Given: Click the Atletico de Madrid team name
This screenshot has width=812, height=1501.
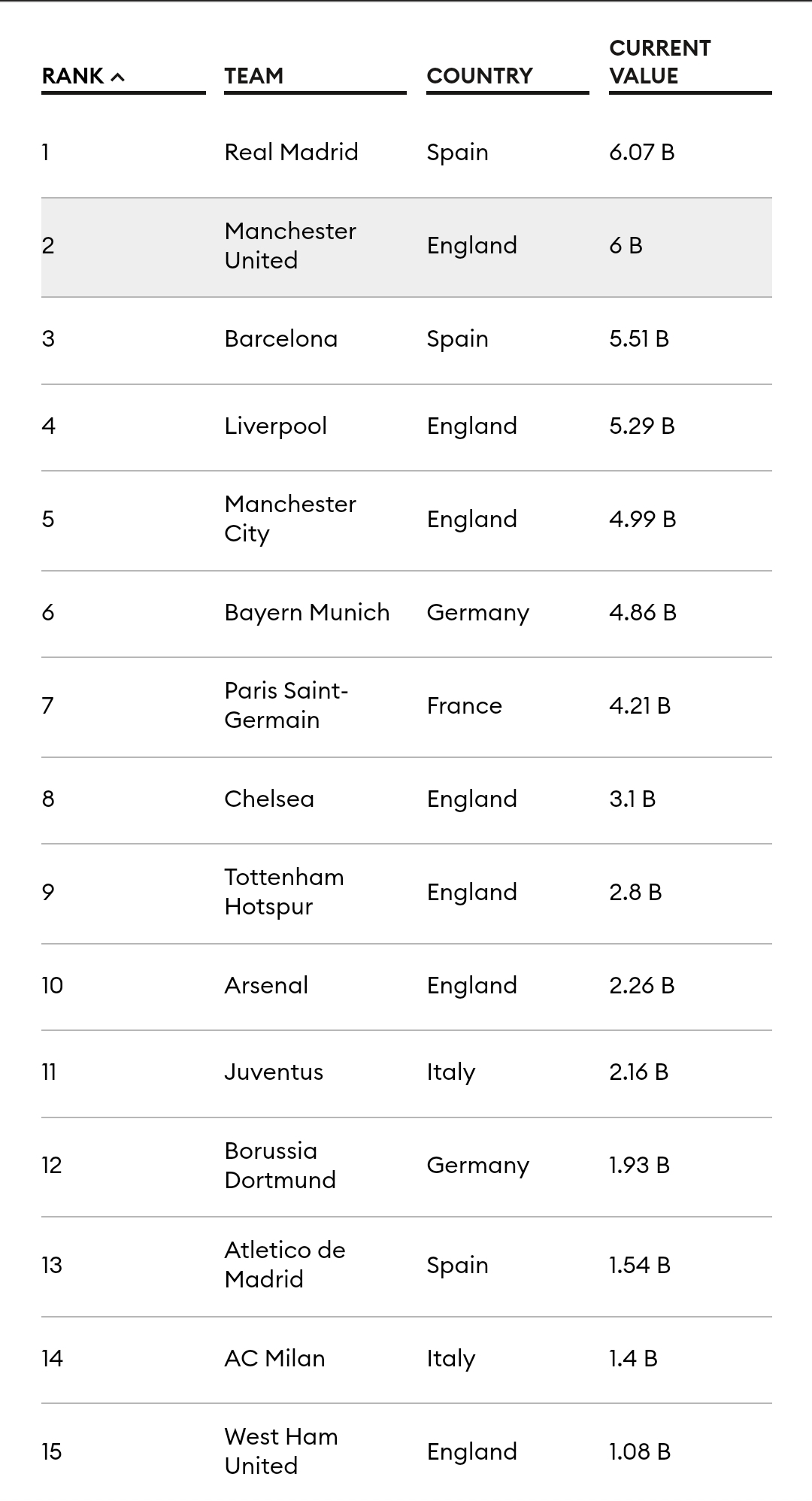Looking at the screenshot, I should tap(285, 1265).
